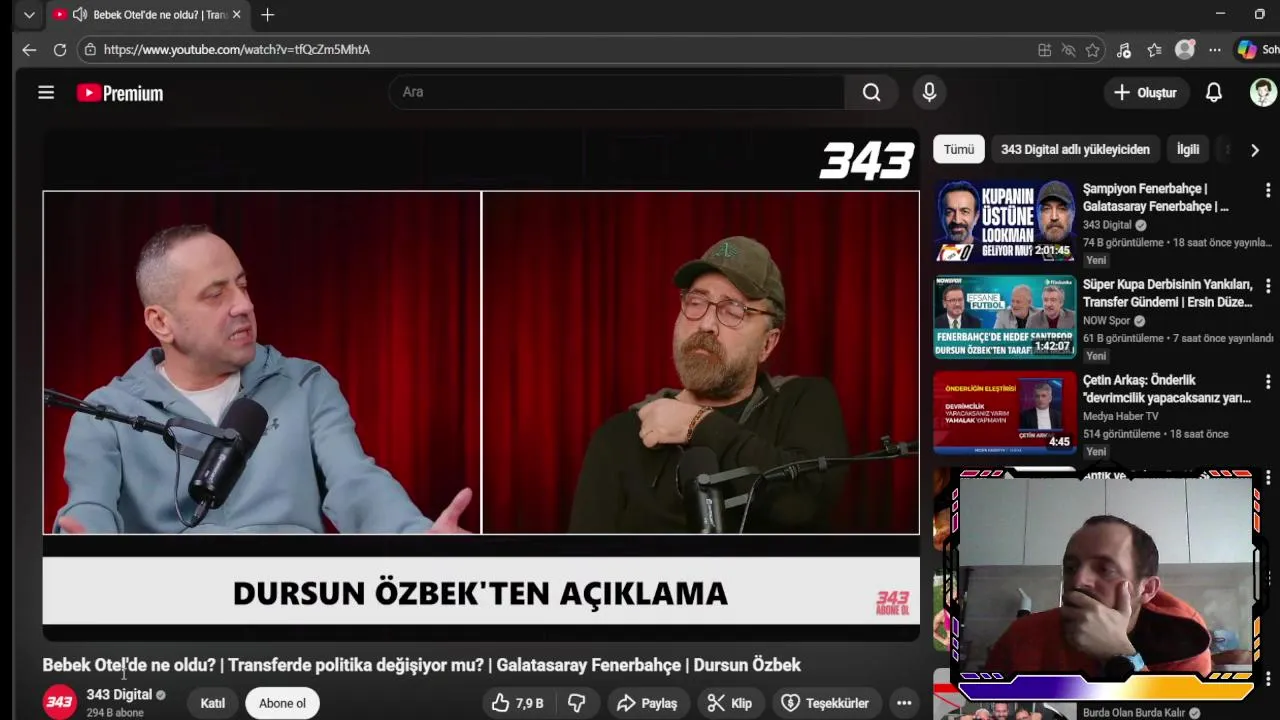This screenshot has width=1280, height=720.
Task: Open options for Şampiyon Fenerbahçe video
Action: point(1267,190)
